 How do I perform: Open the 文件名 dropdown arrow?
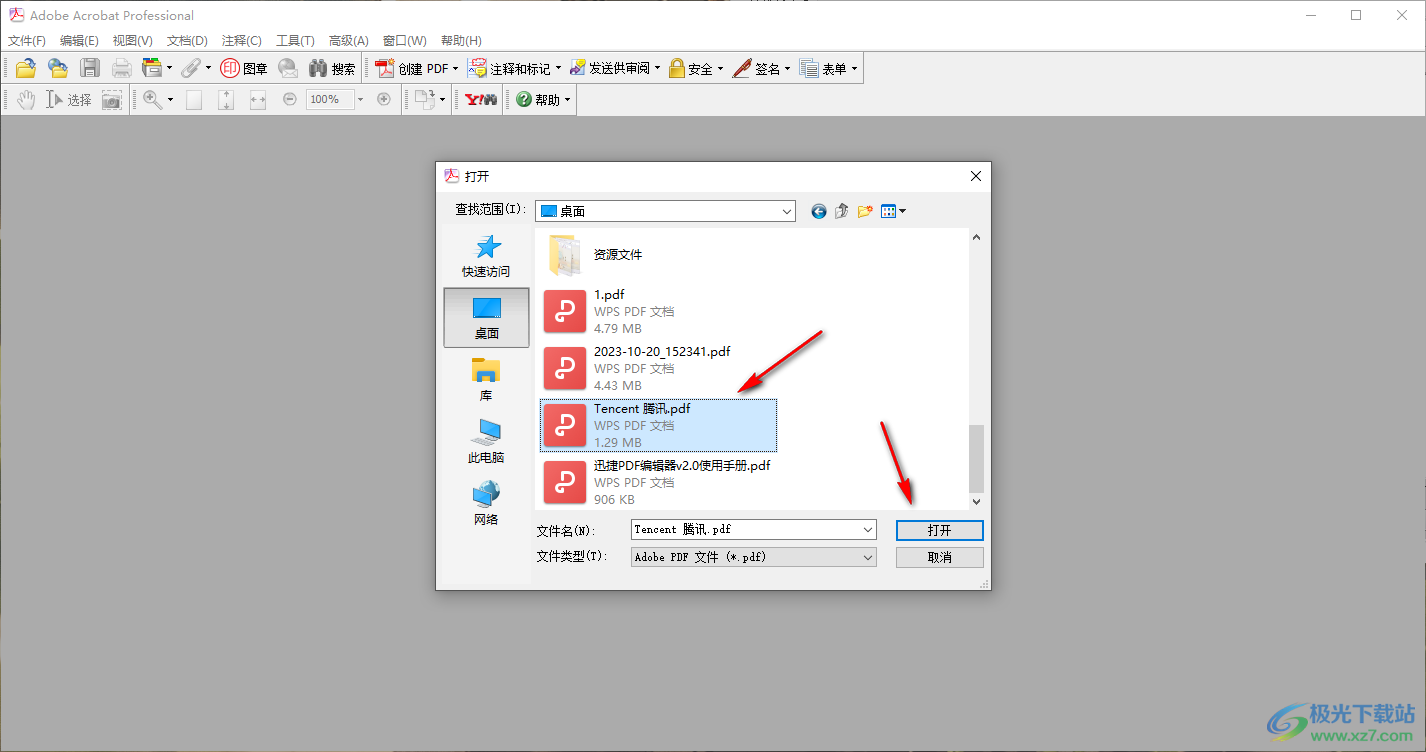point(867,529)
